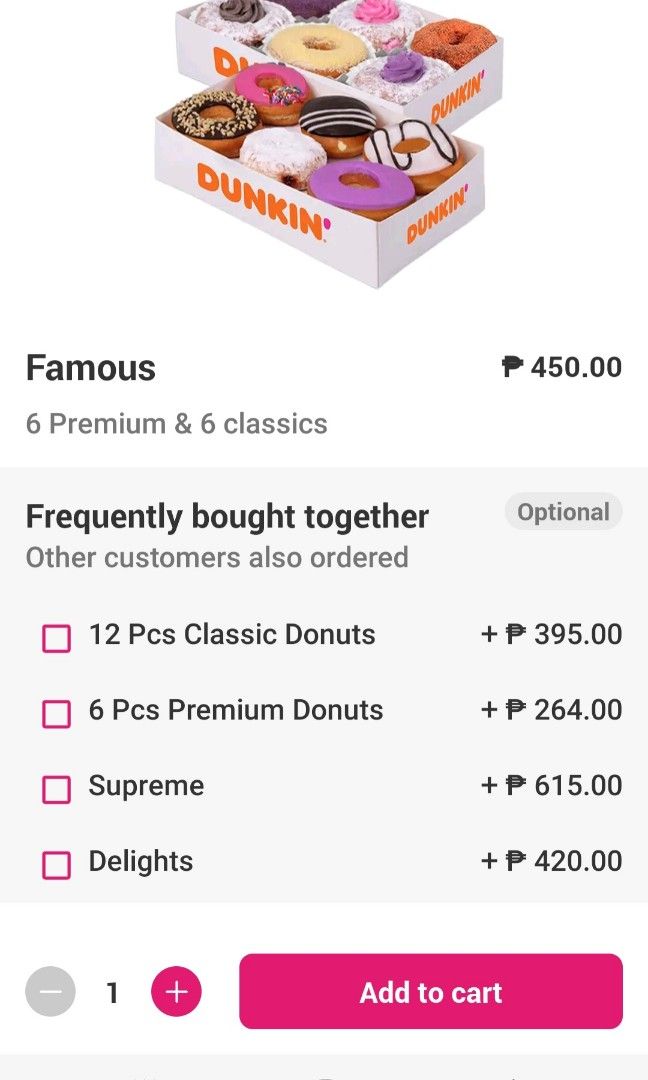Check the 12 Pcs Classic Donuts add-on
The image size is (648, 1080).
(x=56, y=635)
